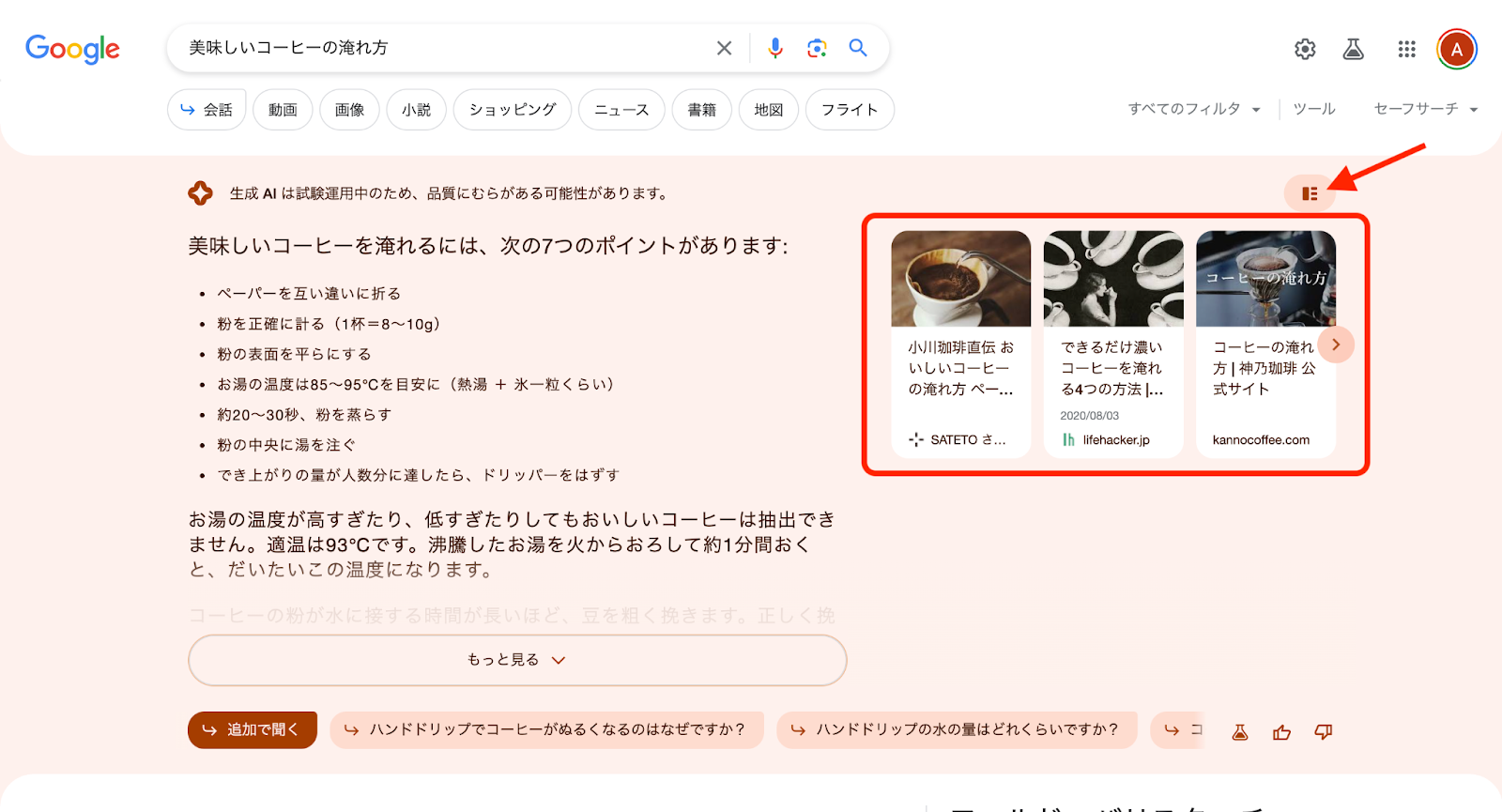Click the Google logo

(72, 49)
